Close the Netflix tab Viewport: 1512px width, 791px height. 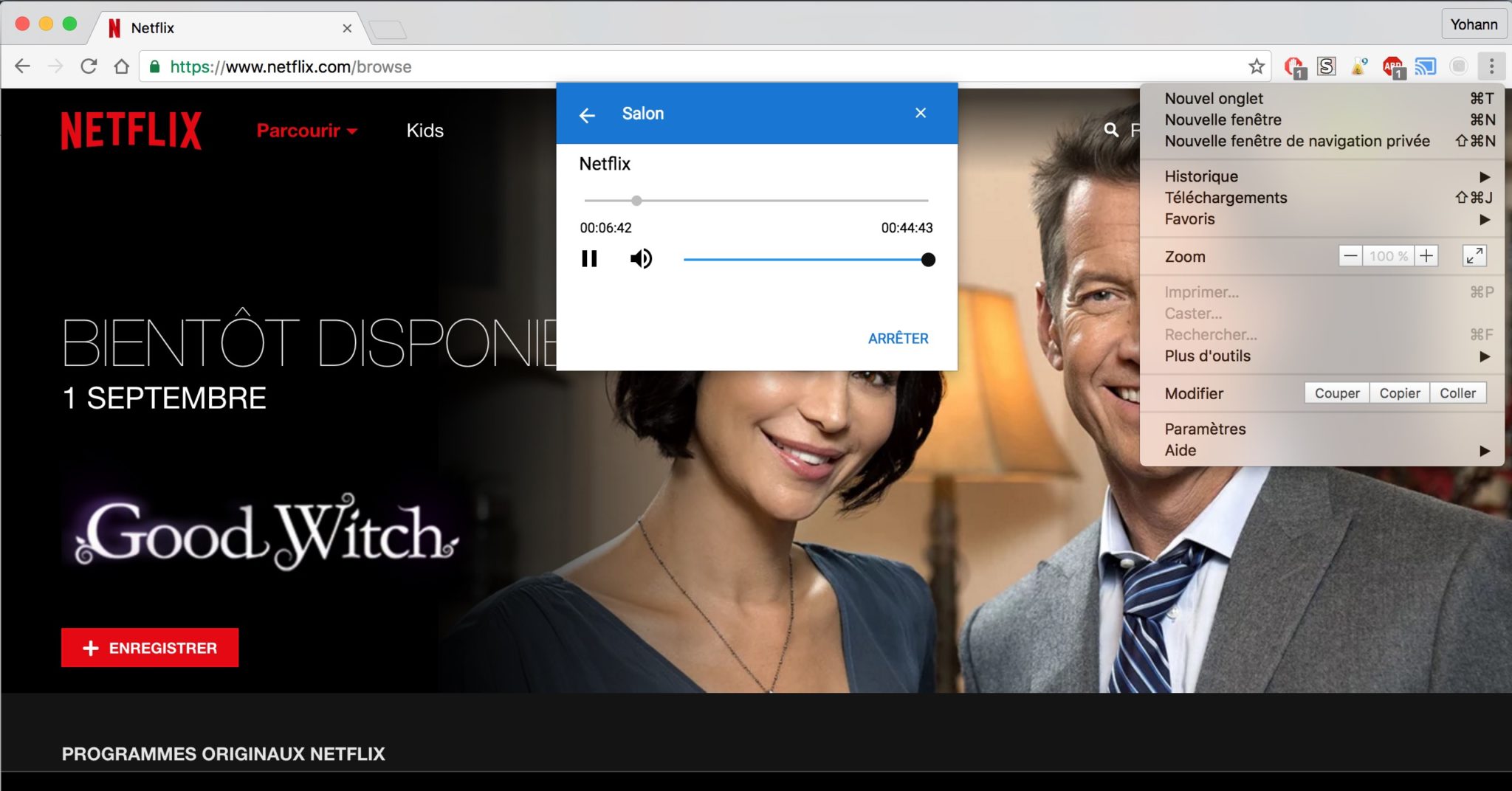347,28
